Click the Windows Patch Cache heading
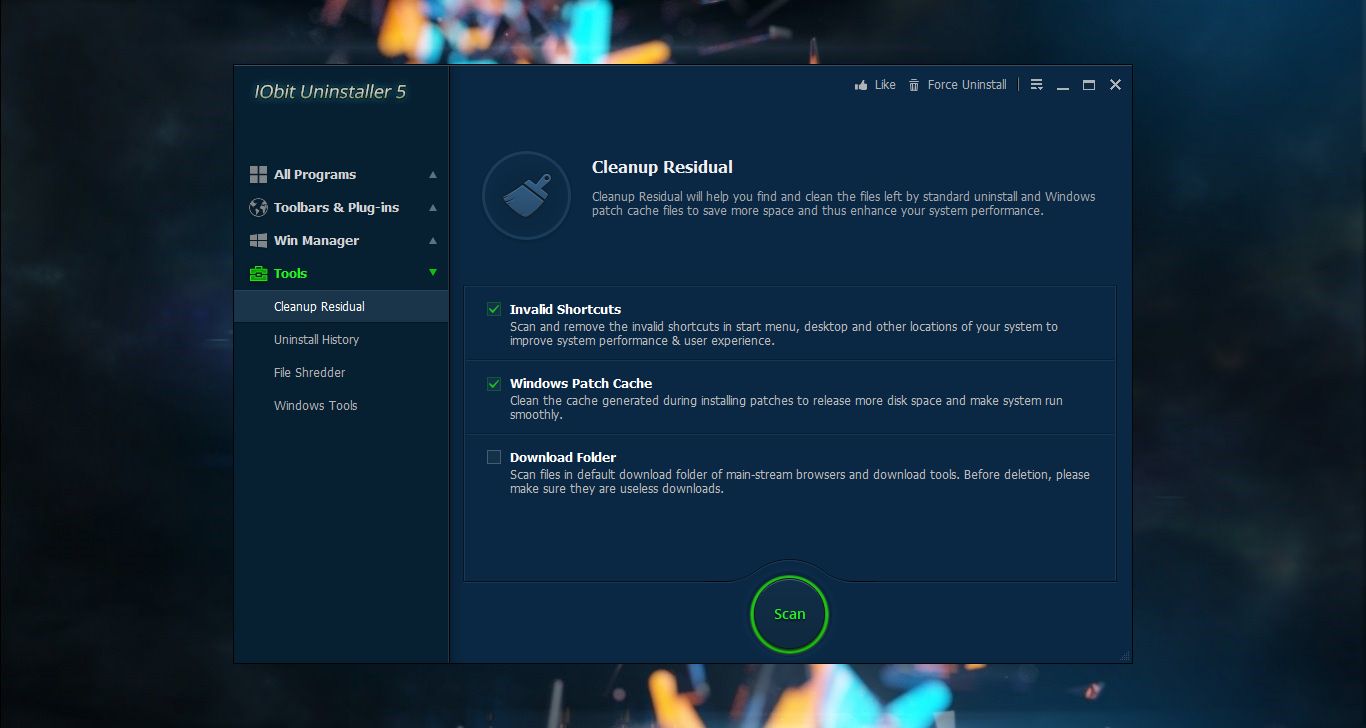 pyautogui.click(x=581, y=383)
